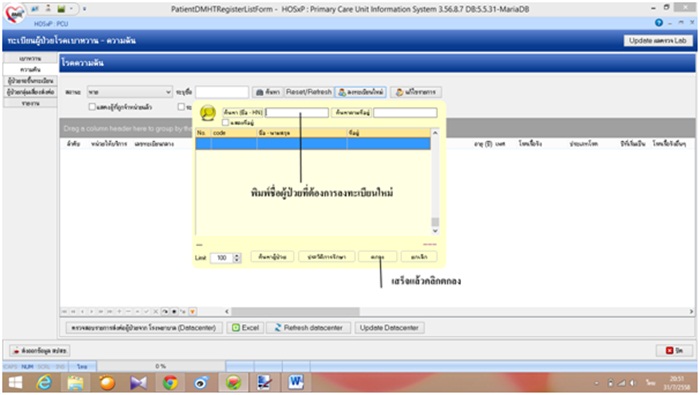Open the drawing pen app icon in taskbar
This screenshot has height=395, width=700.
pos(264,383)
